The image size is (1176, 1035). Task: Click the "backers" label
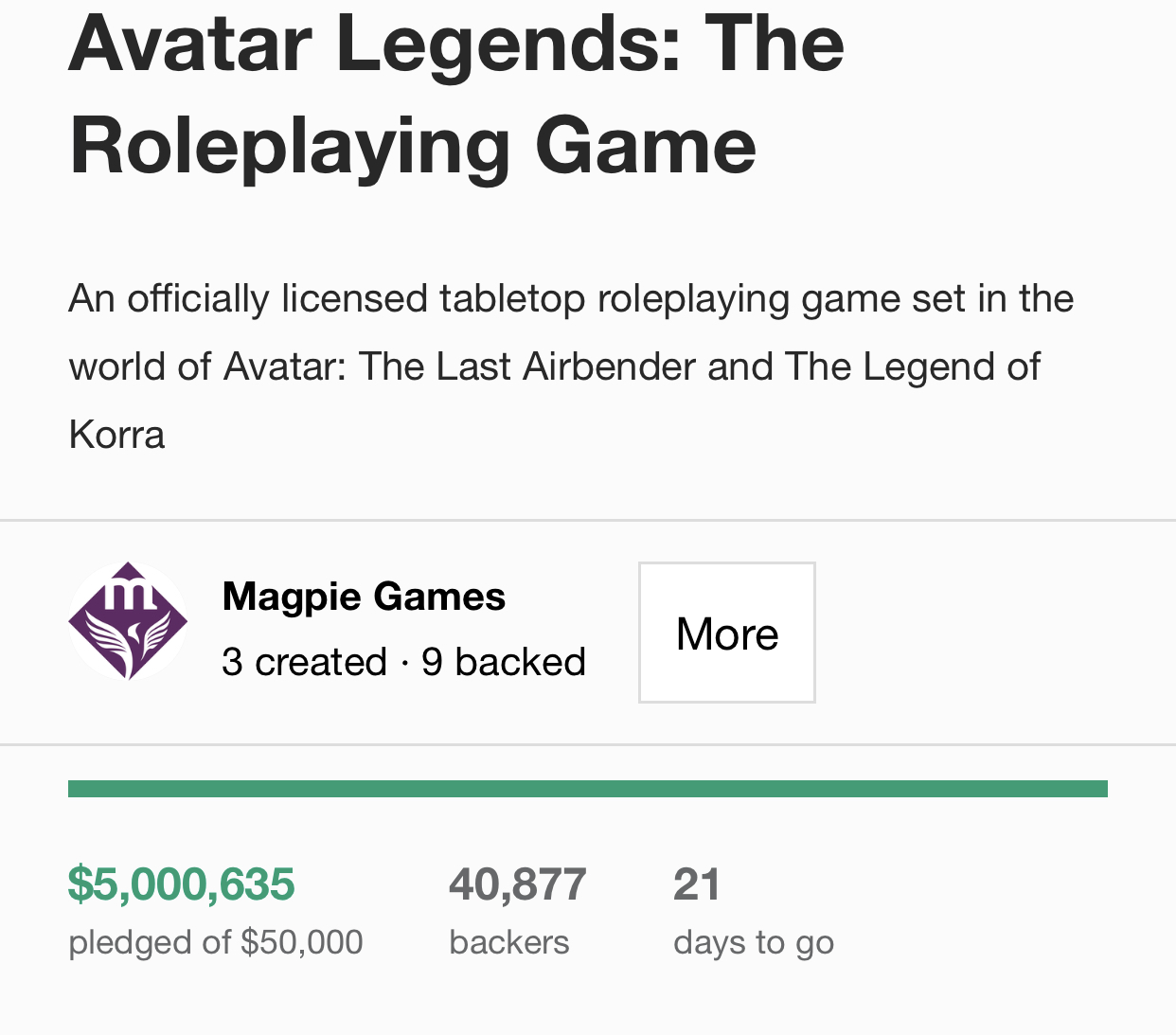click(509, 942)
